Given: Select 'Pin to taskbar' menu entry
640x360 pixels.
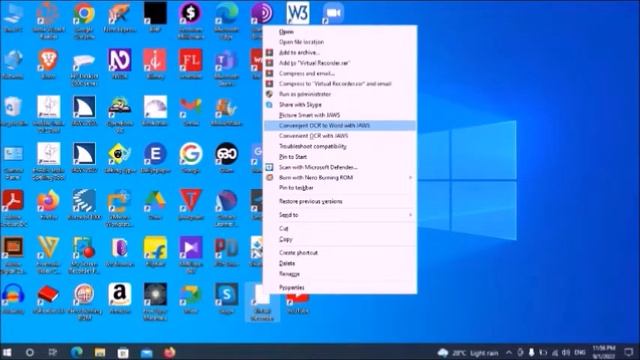Looking at the screenshot, I should (x=340, y=188).
